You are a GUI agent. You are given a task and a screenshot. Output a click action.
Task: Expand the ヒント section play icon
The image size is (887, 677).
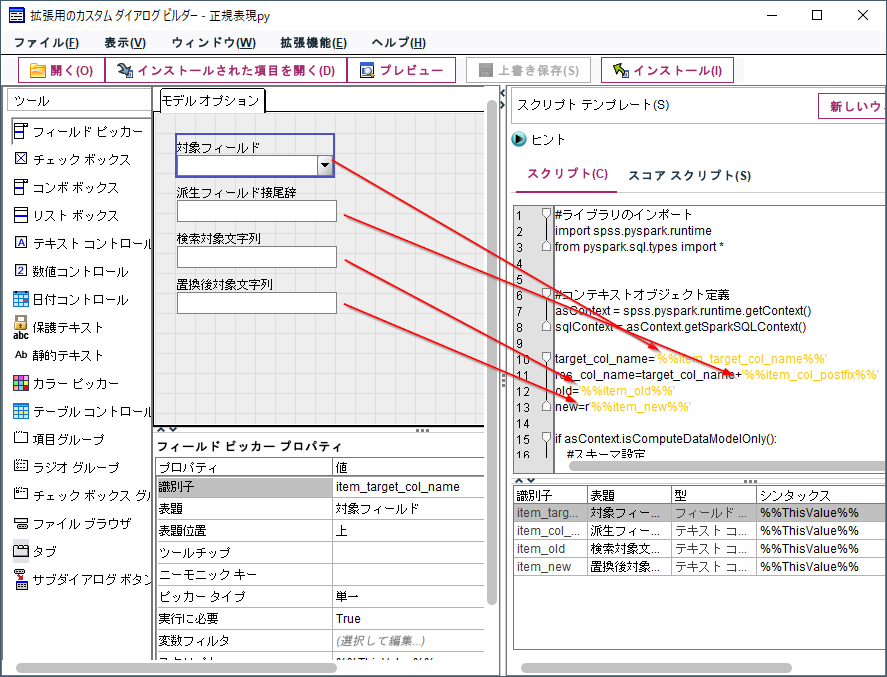pos(519,139)
